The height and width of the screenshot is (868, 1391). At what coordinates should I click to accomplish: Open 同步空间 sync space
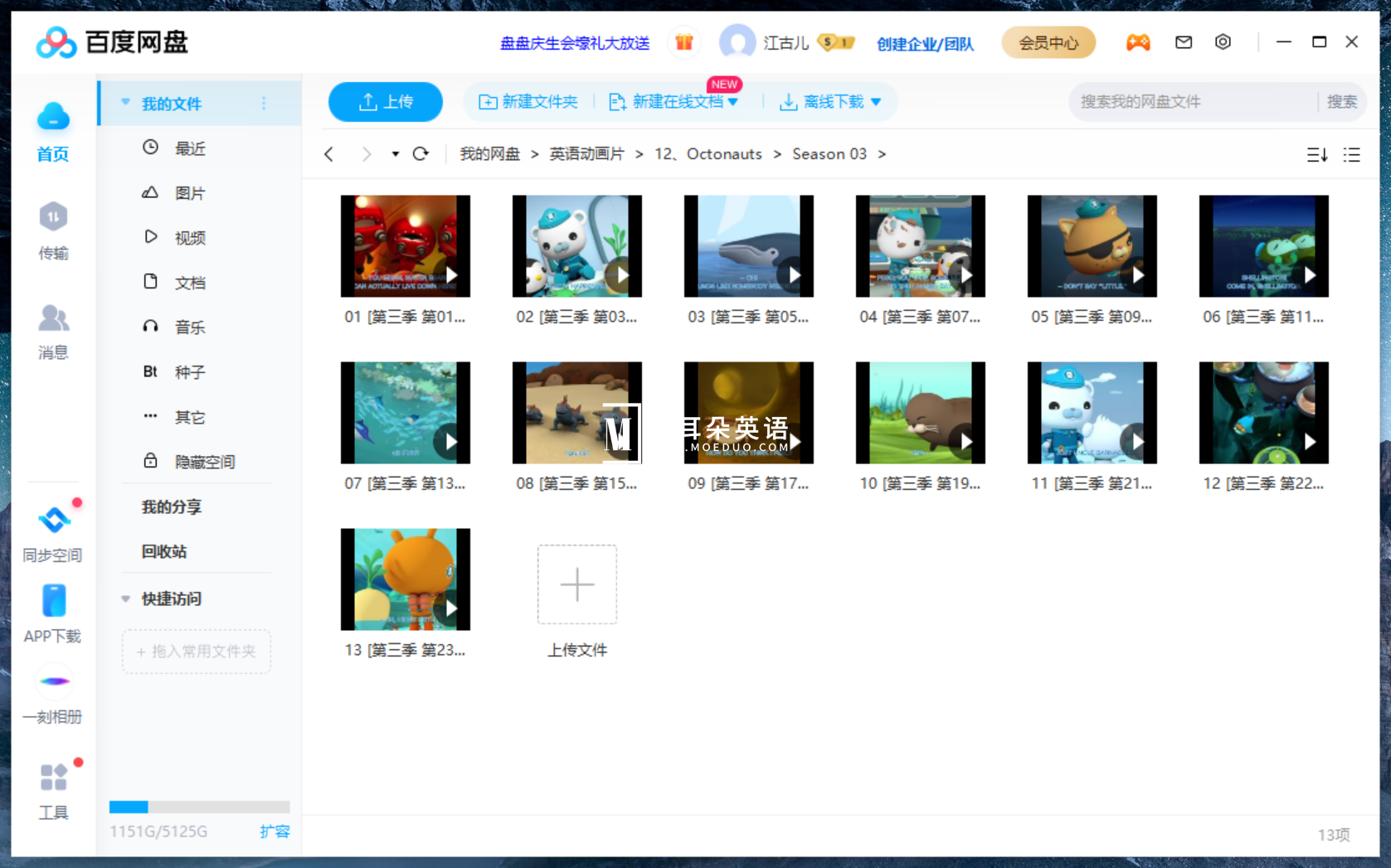[52, 531]
